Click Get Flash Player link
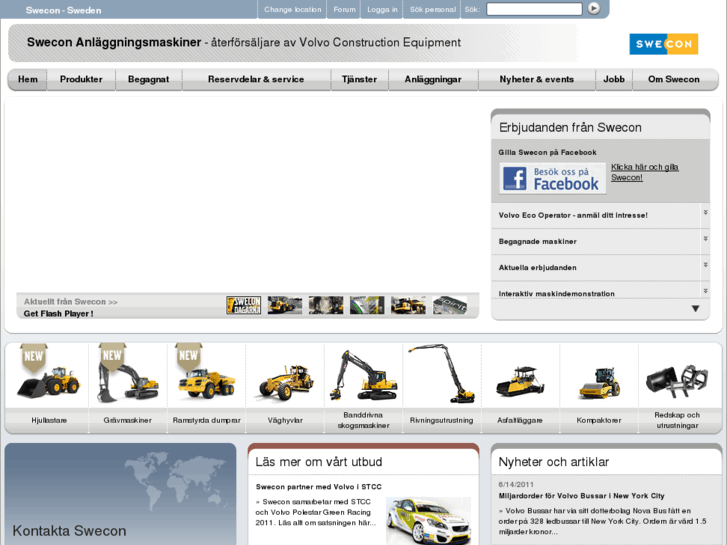Image resolution: width=727 pixels, height=545 pixels. tap(58, 314)
